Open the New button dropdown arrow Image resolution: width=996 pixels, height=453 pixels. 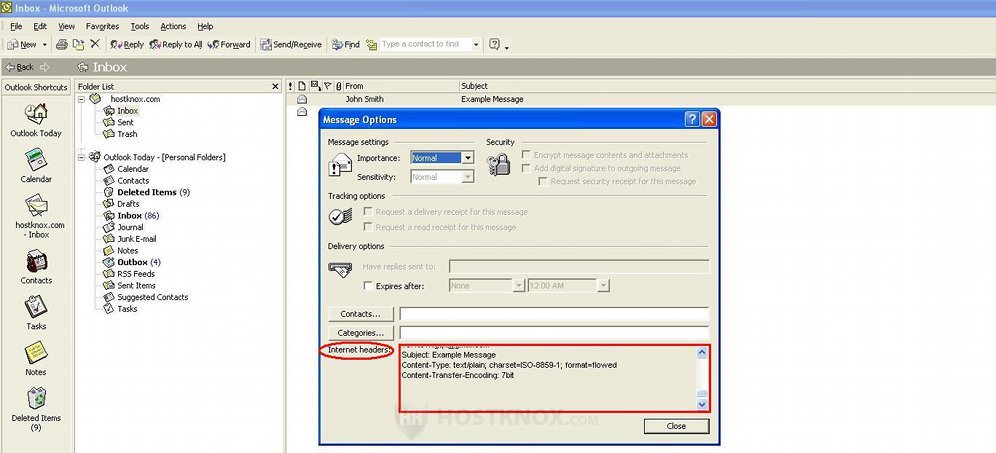44,44
